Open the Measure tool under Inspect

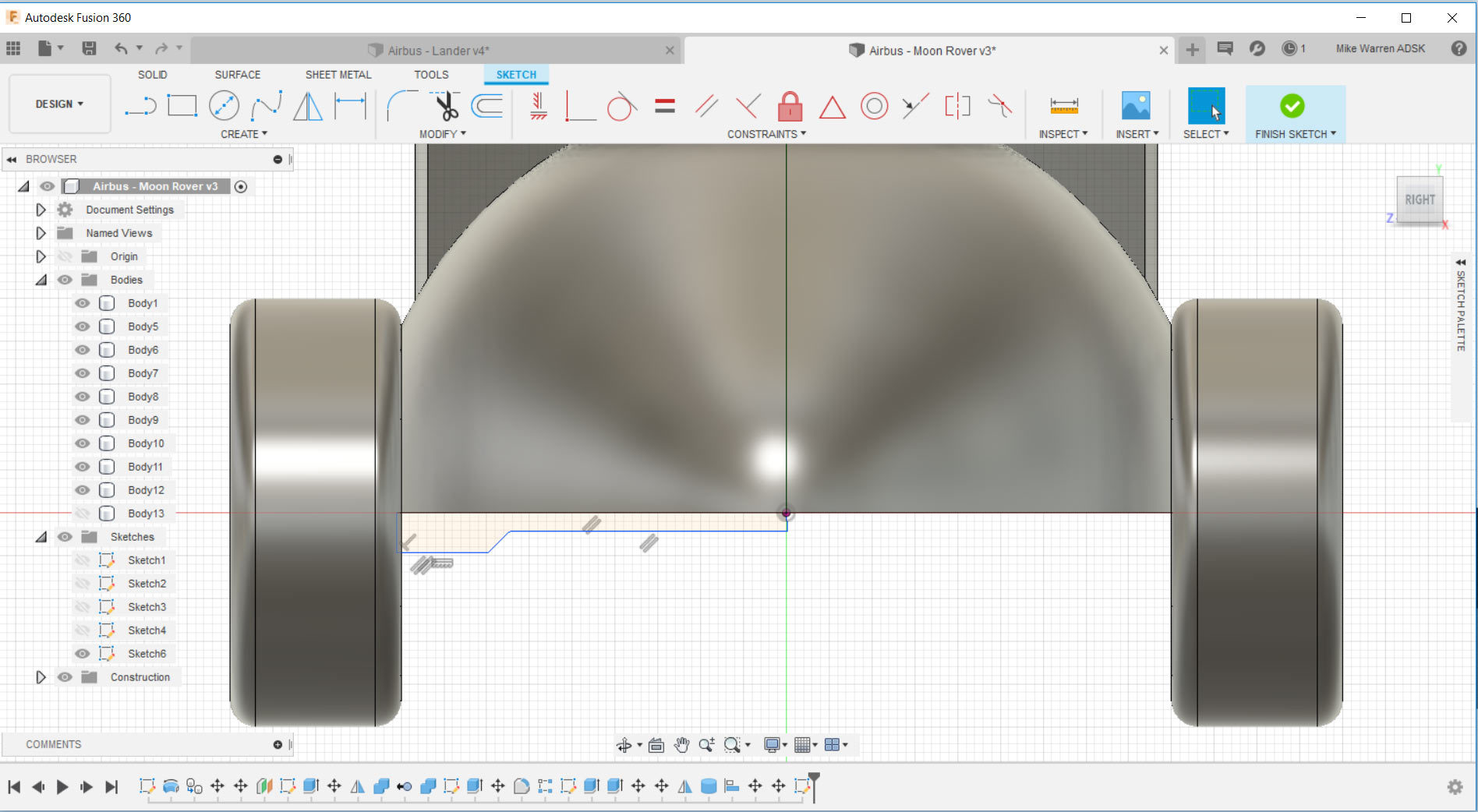point(1064,106)
